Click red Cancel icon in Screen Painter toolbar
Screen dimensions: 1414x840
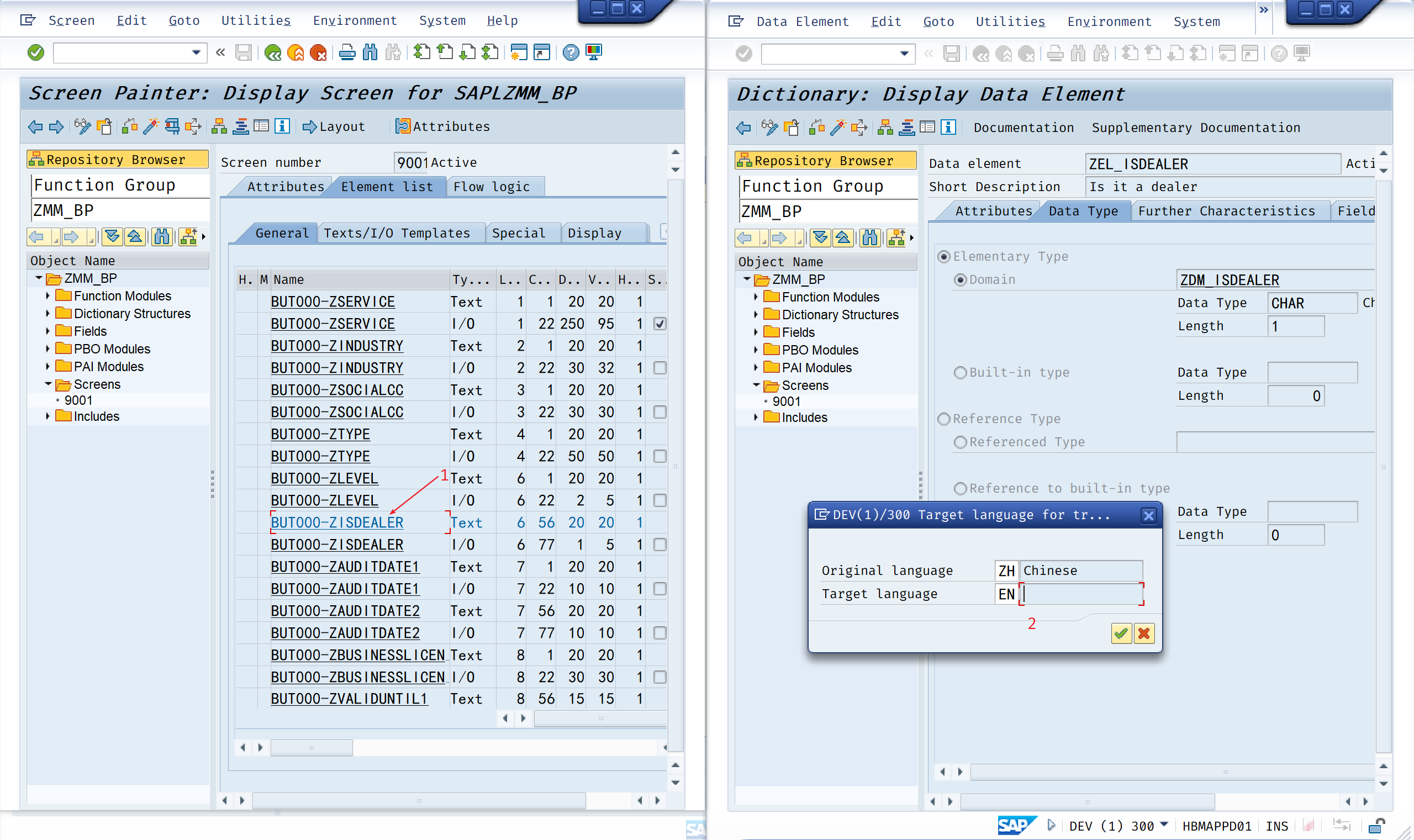point(318,52)
